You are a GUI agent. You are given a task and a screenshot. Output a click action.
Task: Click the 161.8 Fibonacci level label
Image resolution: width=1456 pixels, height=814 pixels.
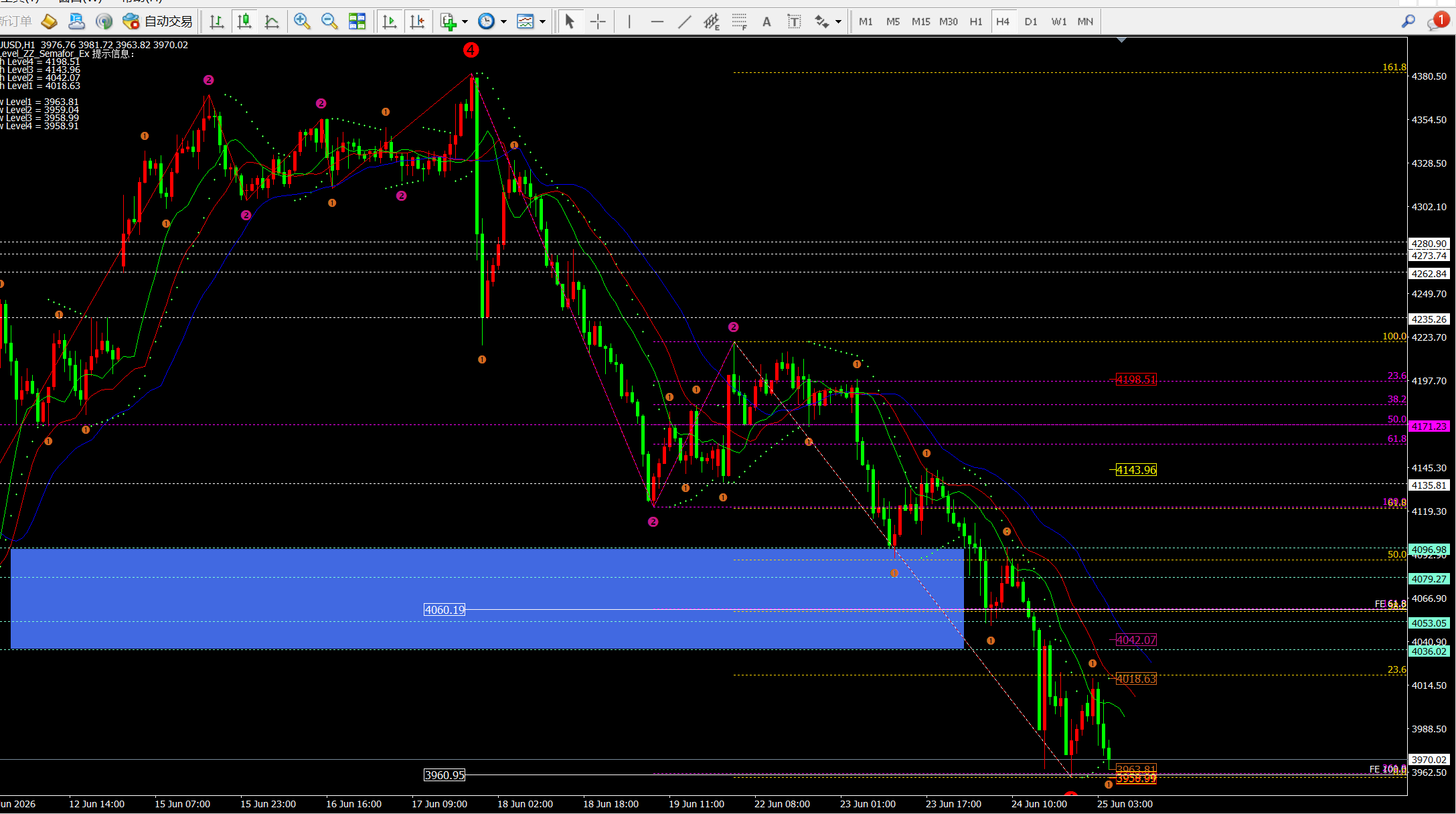1394,68
